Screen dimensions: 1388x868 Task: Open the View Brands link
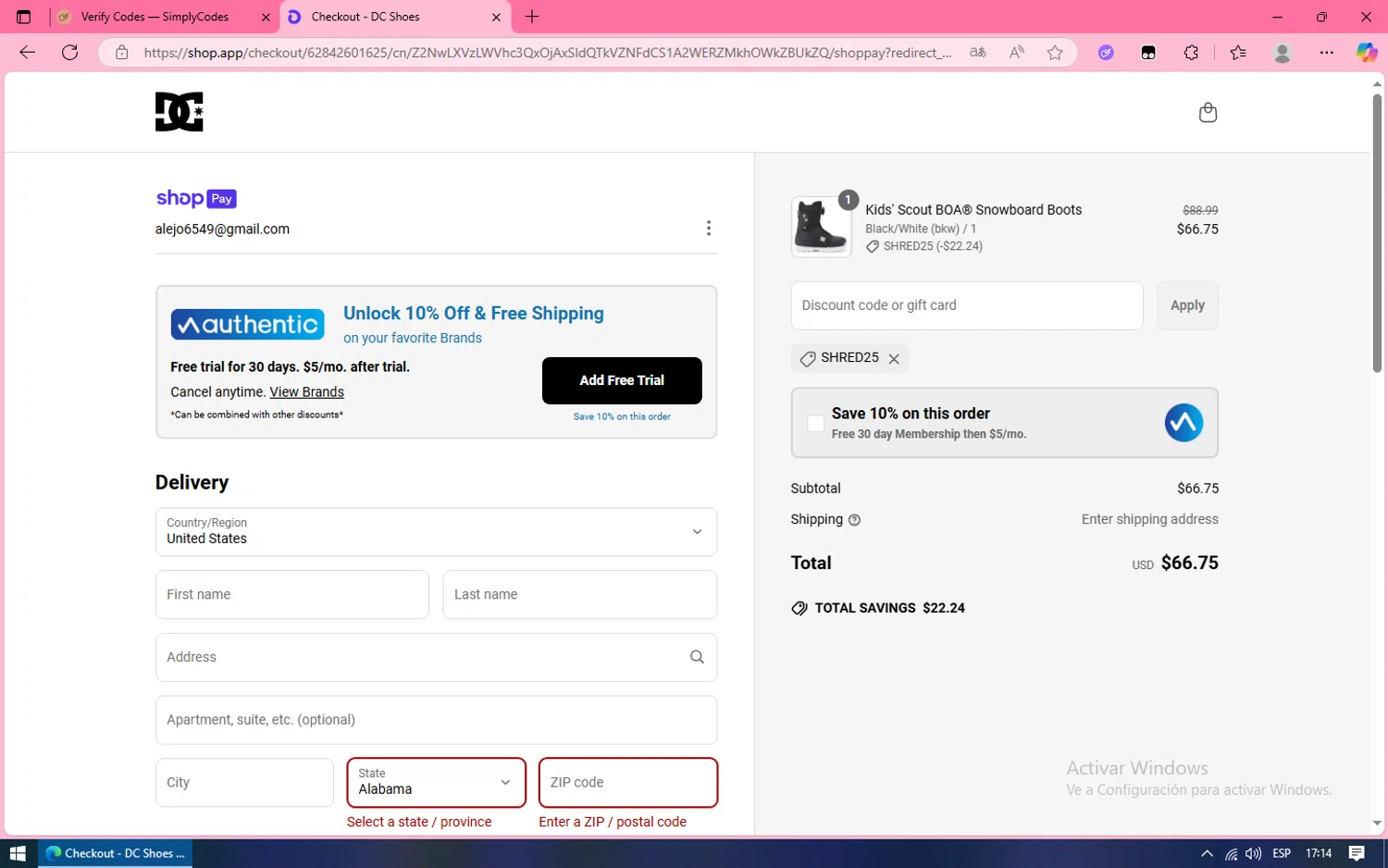click(x=306, y=392)
